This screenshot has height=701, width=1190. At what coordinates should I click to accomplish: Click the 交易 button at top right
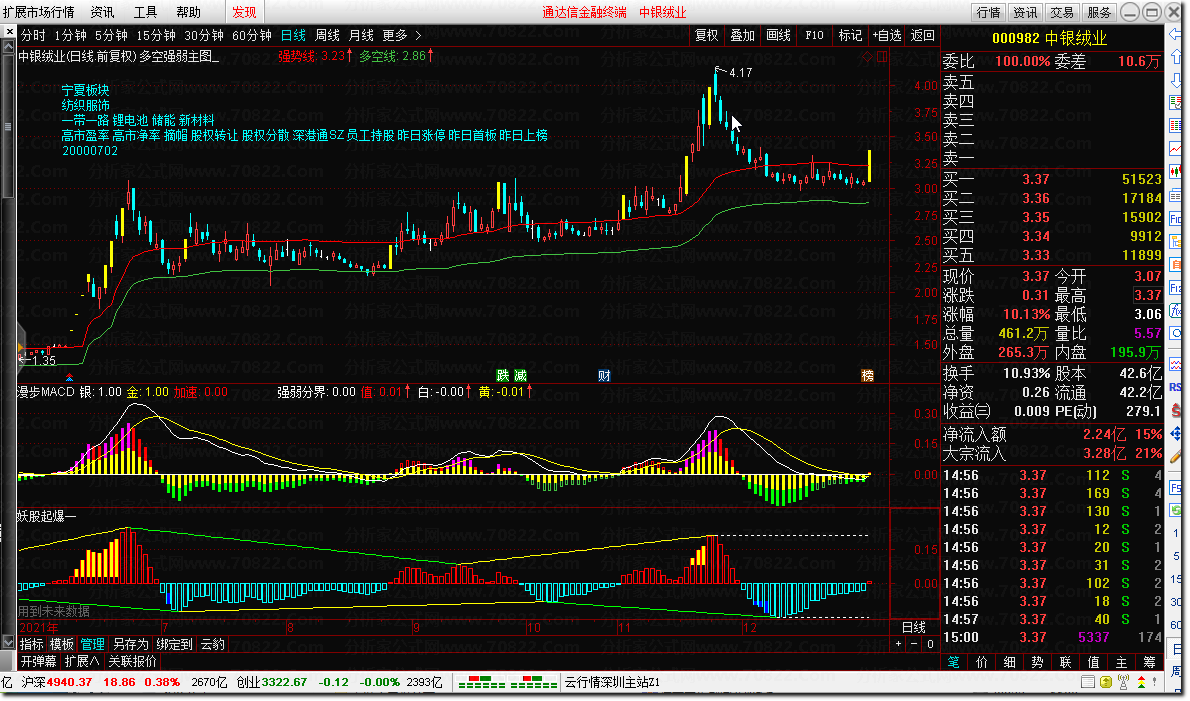(1062, 12)
